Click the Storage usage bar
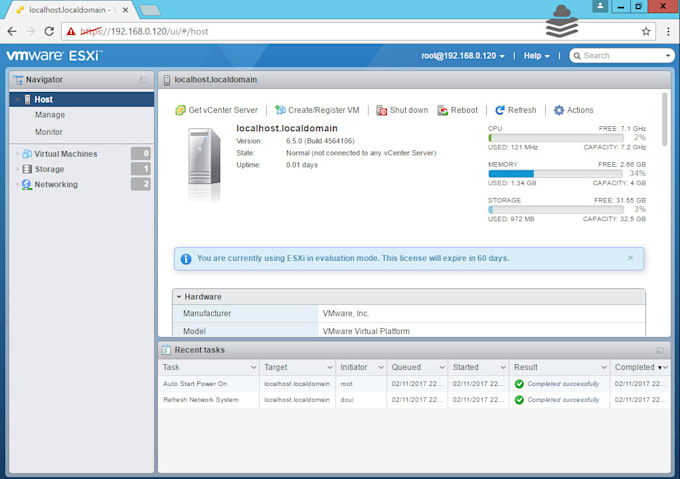 [556, 209]
